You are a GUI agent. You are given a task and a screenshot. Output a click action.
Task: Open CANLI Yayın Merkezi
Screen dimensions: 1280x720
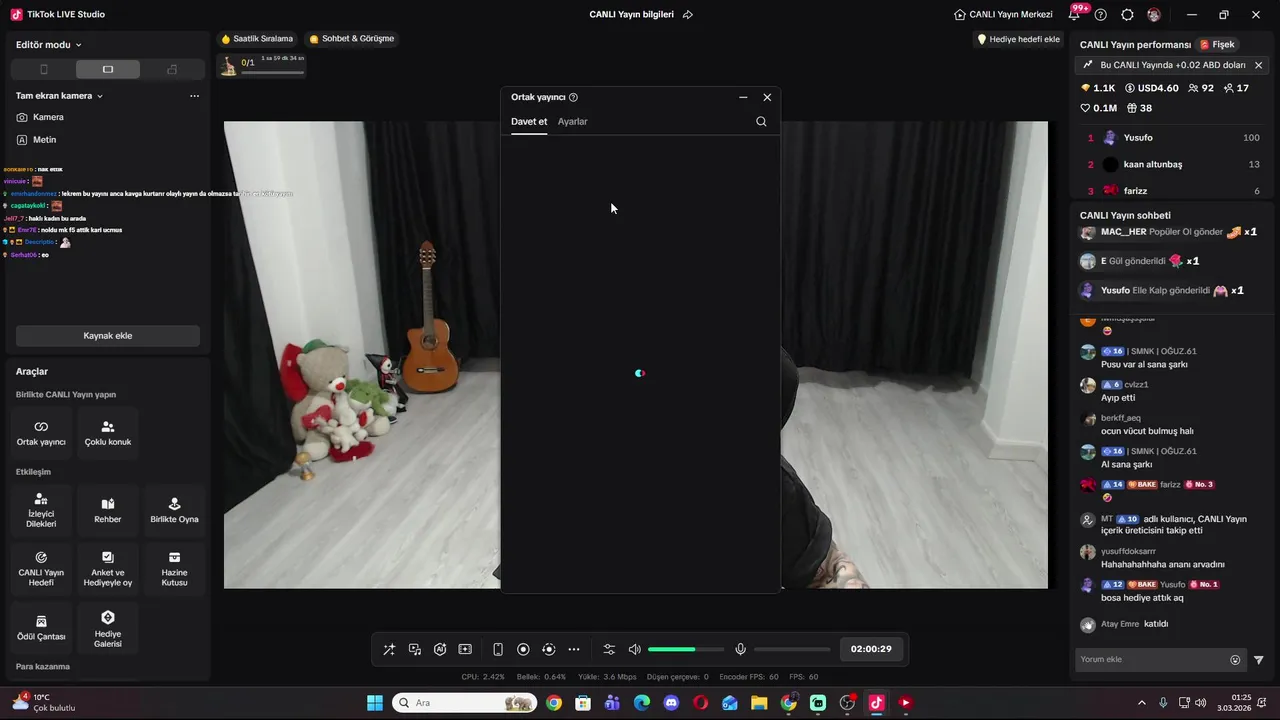coord(1003,15)
